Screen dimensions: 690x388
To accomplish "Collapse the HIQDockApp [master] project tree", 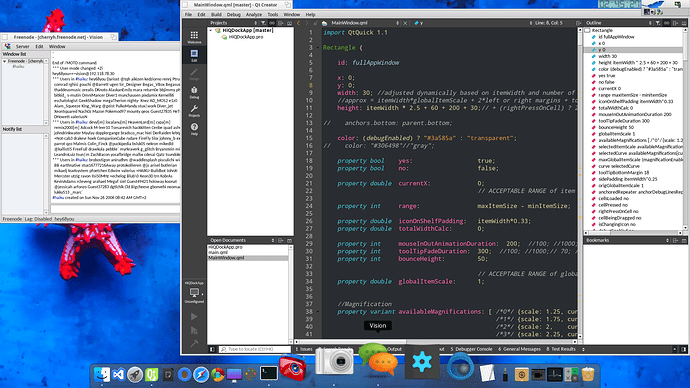I will (211, 30).
